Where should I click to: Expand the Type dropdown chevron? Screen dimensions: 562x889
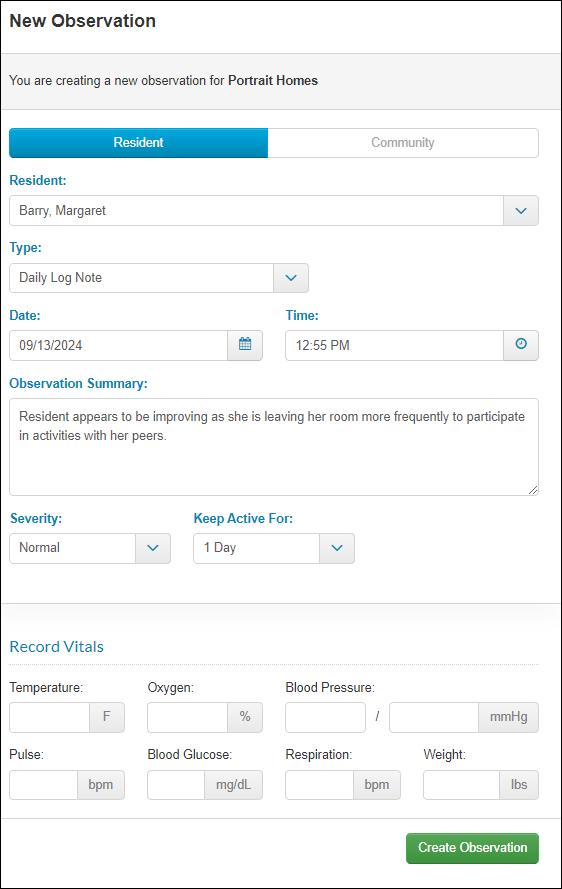(x=291, y=278)
